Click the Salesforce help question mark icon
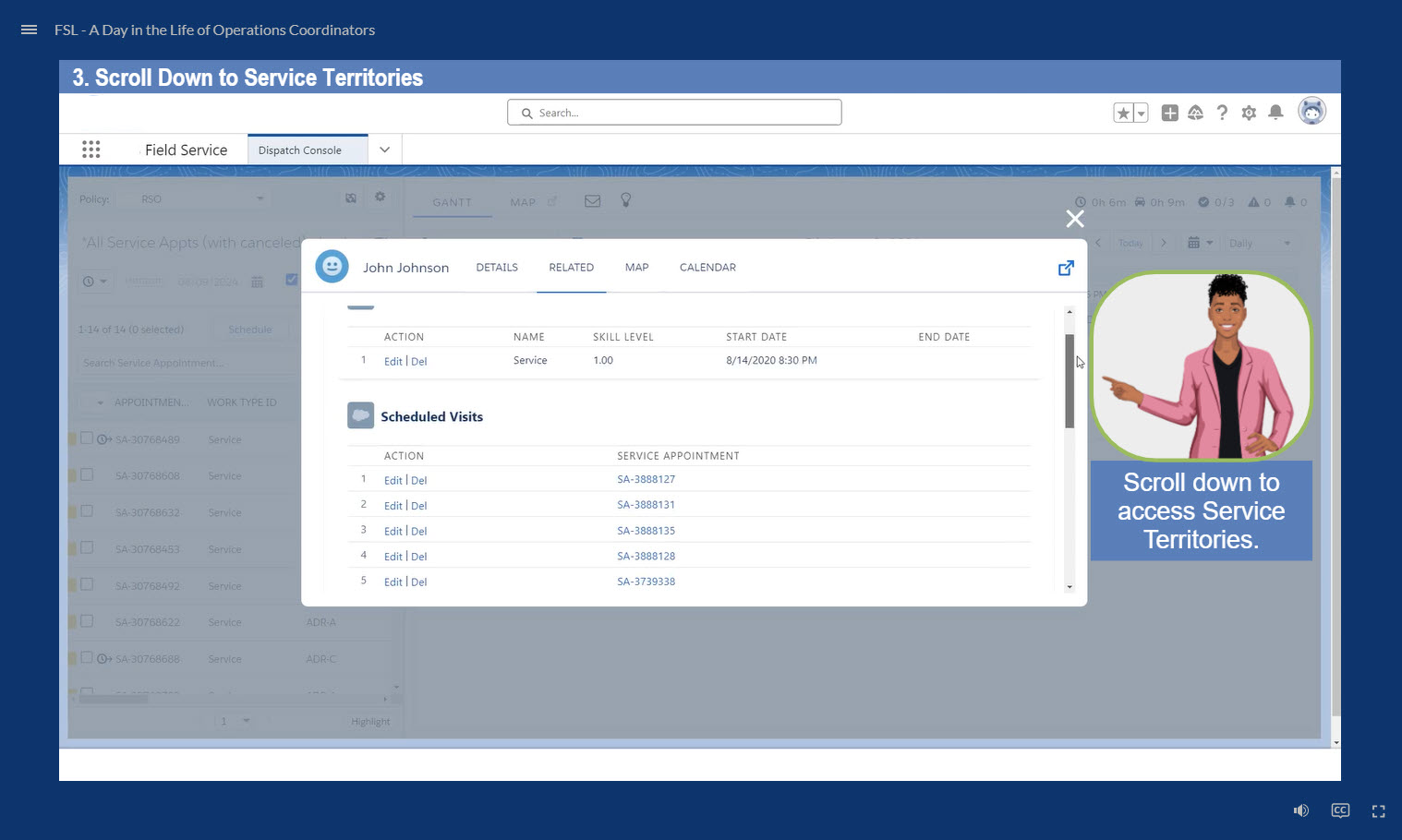 [x=1222, y=112]
